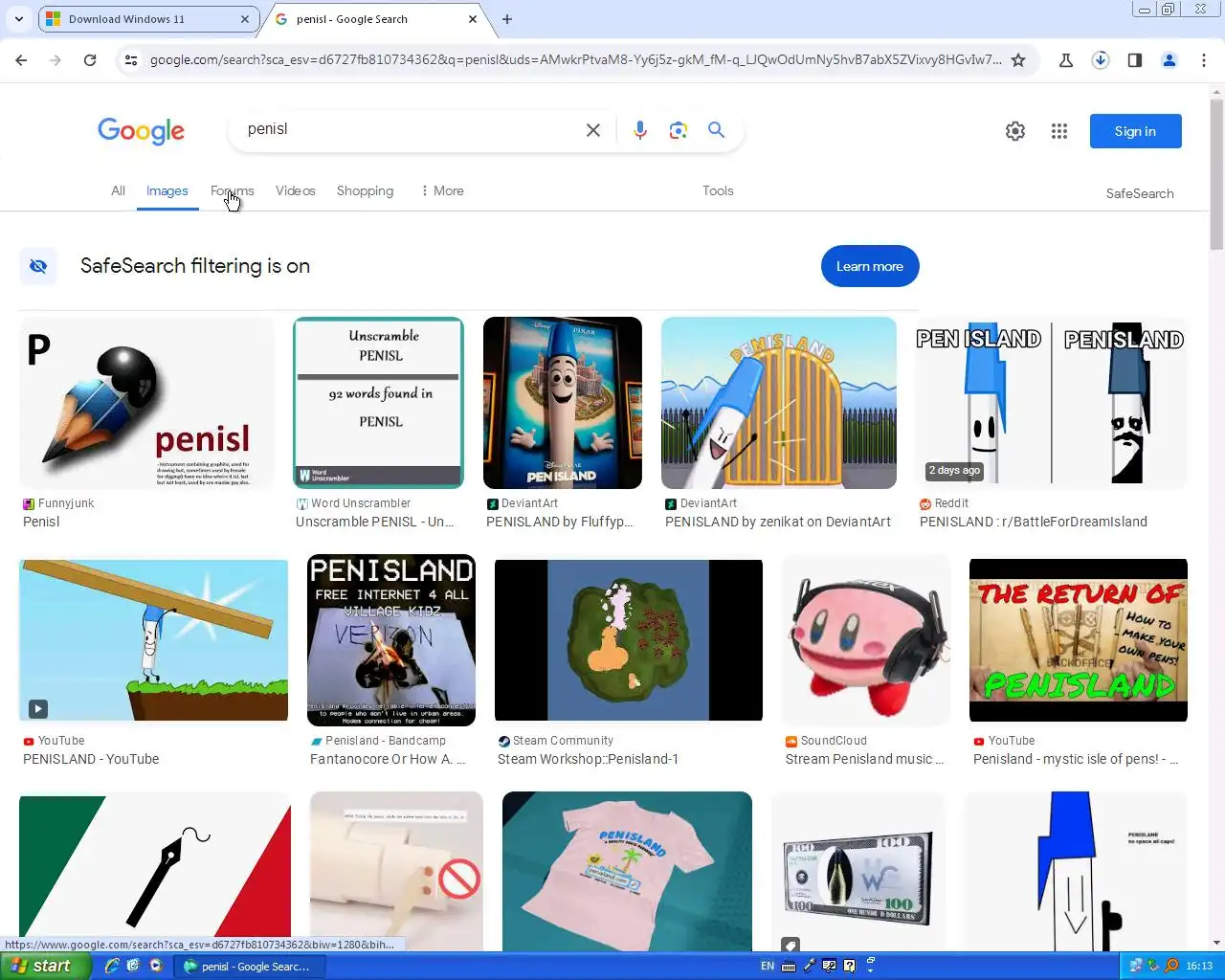Screen dimensions: 1225x980
Task: Click the blue magnifier search icon
Action: click(x=716, y=130)
